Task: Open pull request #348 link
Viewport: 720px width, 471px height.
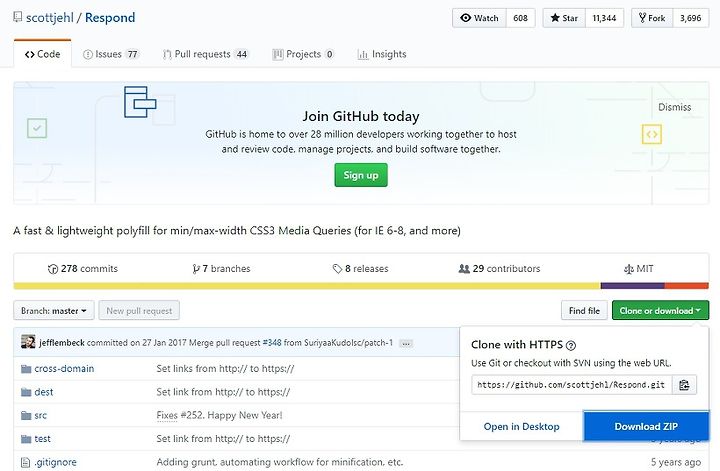Action: 272,342
